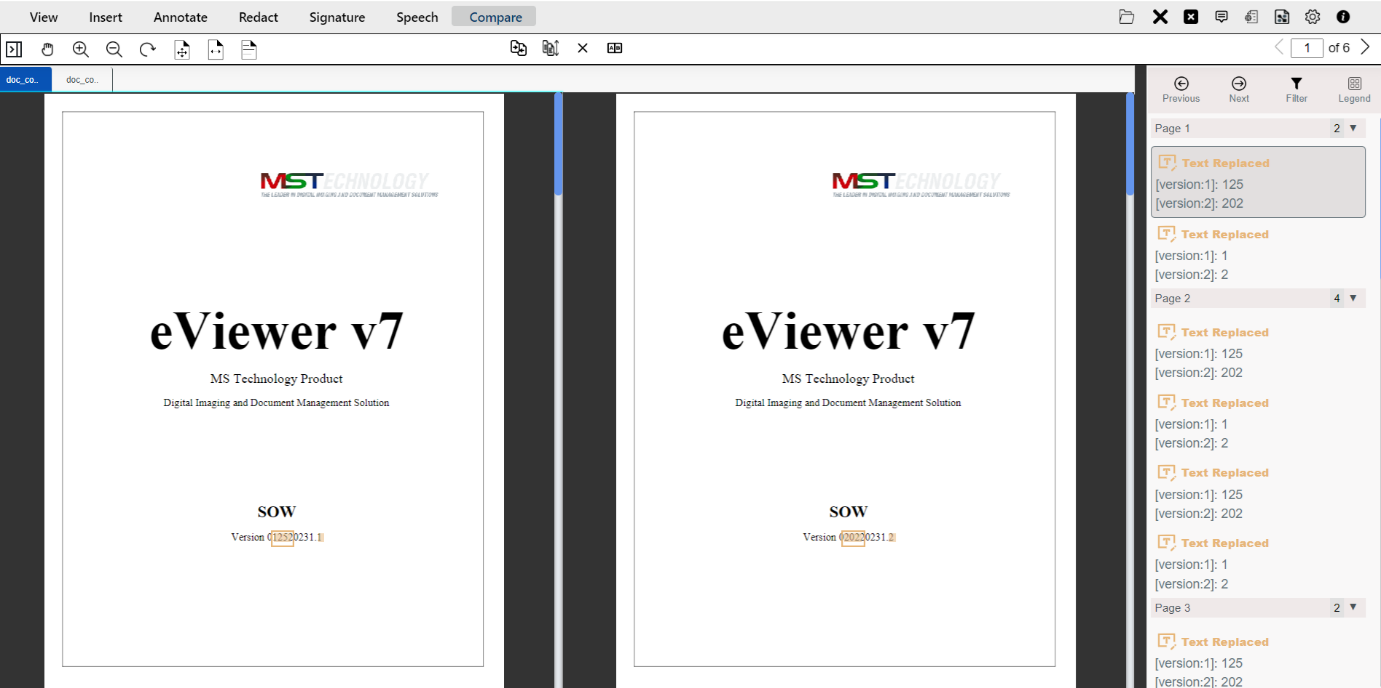The image size is (1381, 688).
Task: Switch to the inactive white doc_co.. tab
Action: tap(83, 80)
